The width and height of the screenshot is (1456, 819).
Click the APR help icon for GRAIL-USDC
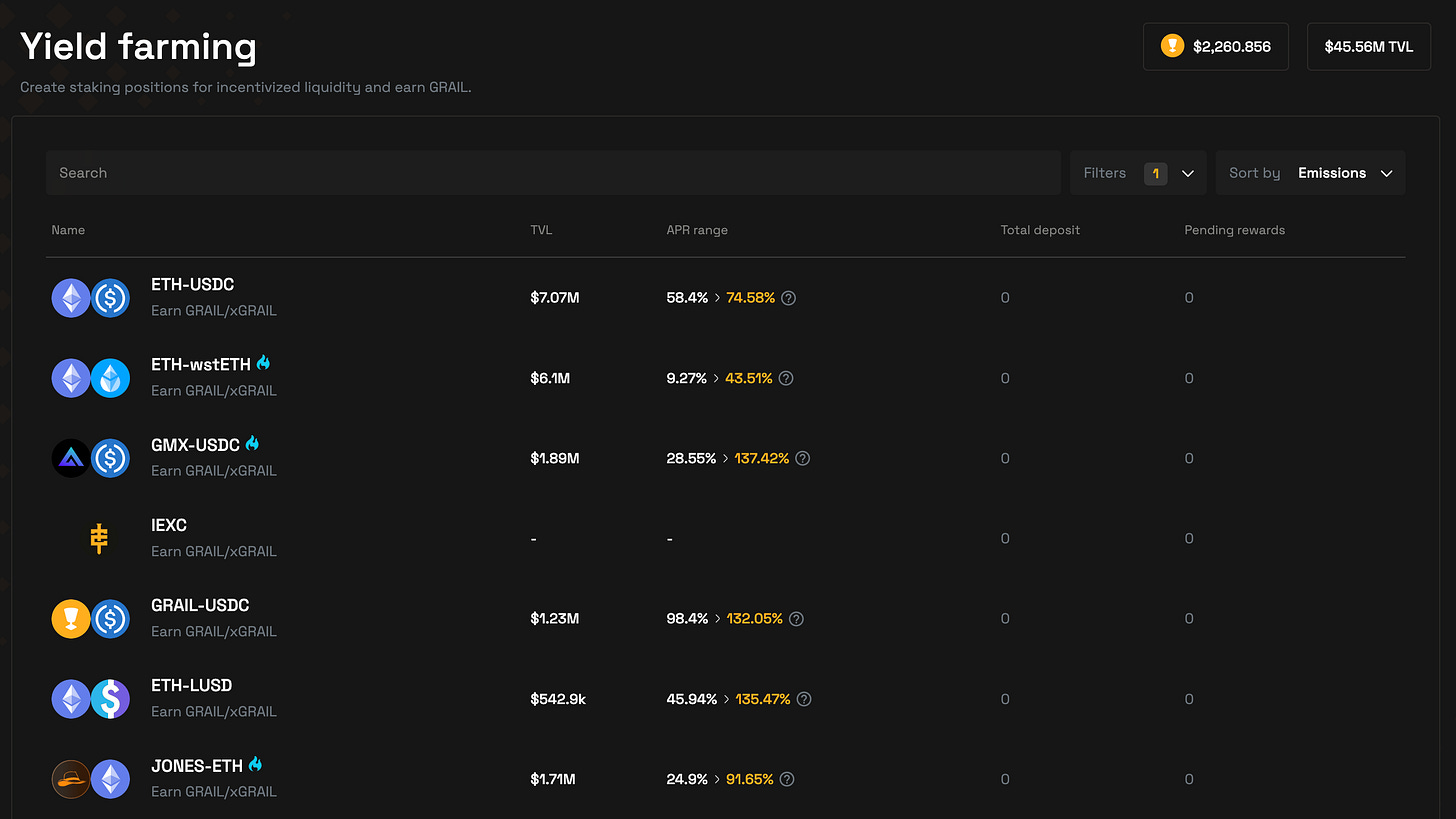[x=796, y=619]
